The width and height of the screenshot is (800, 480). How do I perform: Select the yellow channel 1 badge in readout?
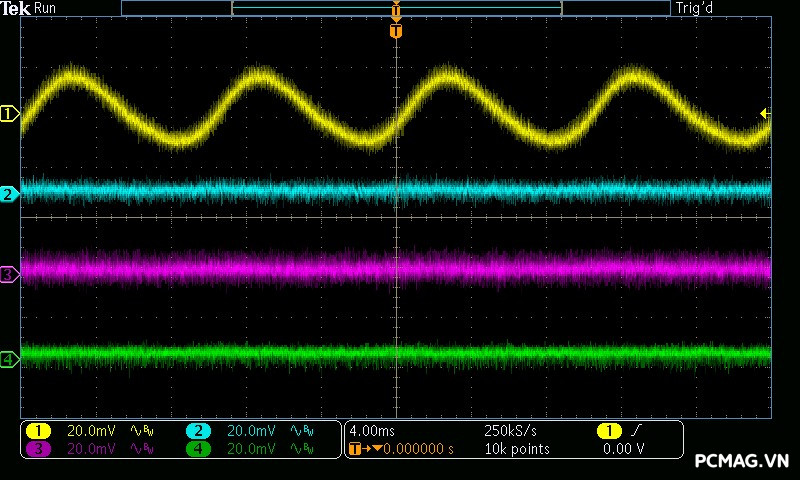38,431
